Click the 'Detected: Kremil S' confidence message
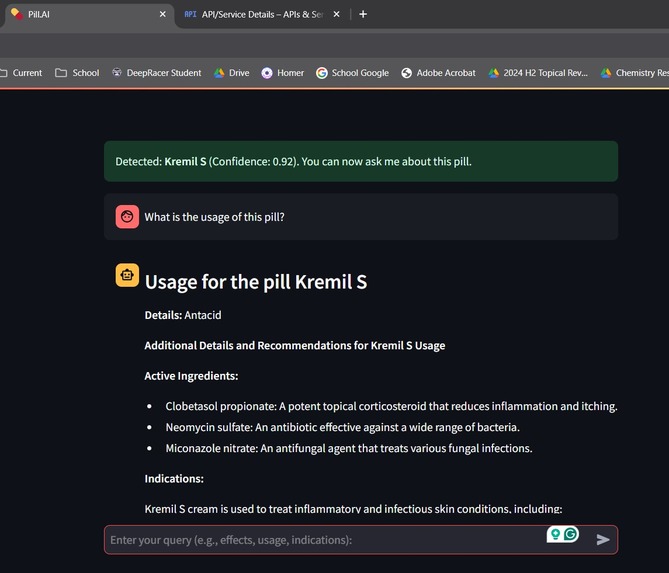669x573 pixels. tap(361, 161)
